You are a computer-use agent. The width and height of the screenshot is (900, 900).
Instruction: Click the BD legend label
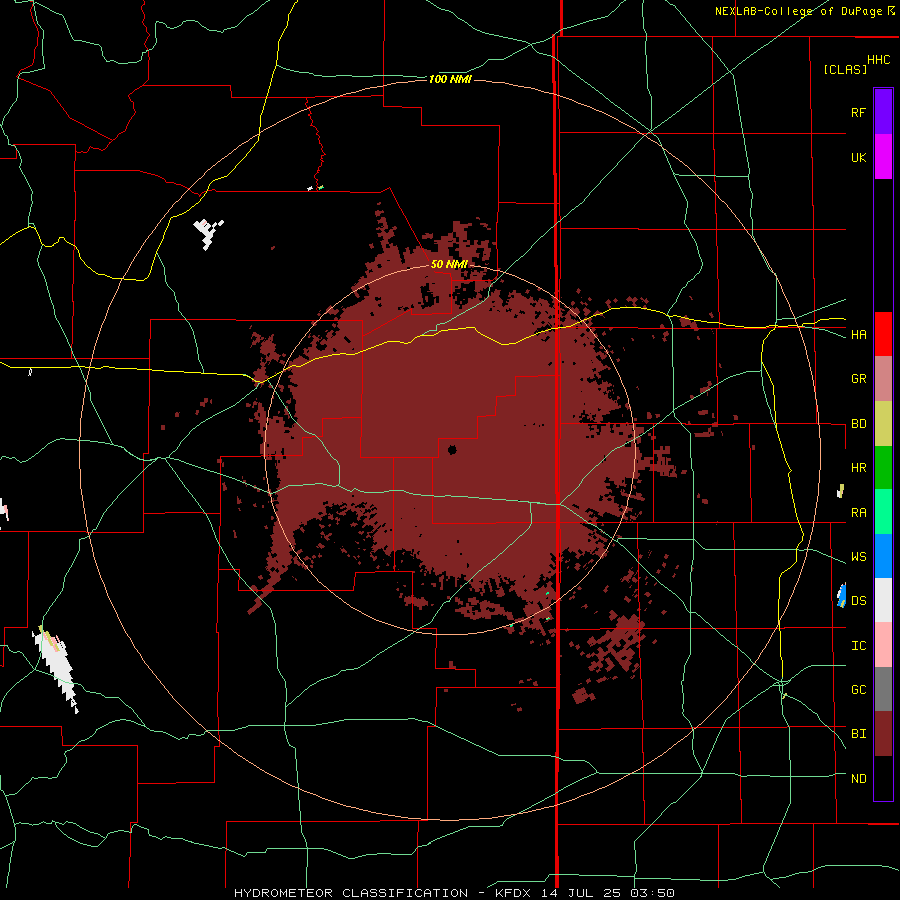[x=858, y=424]
